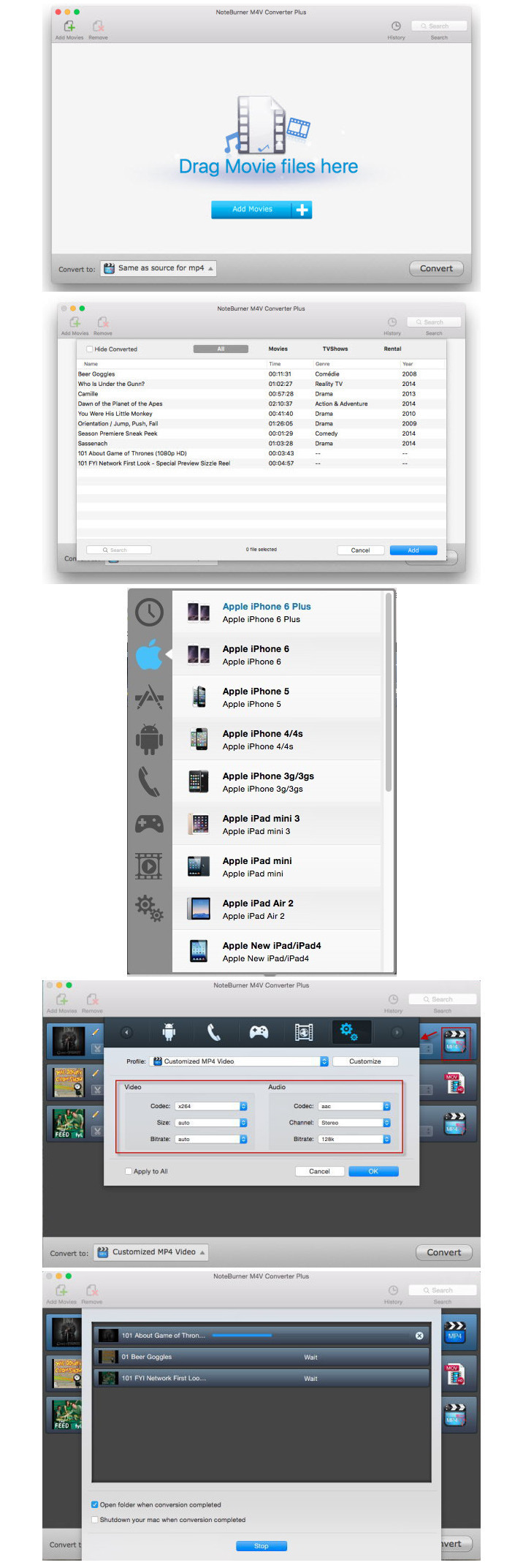Click Remove toolbar icon in the drag-files start window

[98, 27]
